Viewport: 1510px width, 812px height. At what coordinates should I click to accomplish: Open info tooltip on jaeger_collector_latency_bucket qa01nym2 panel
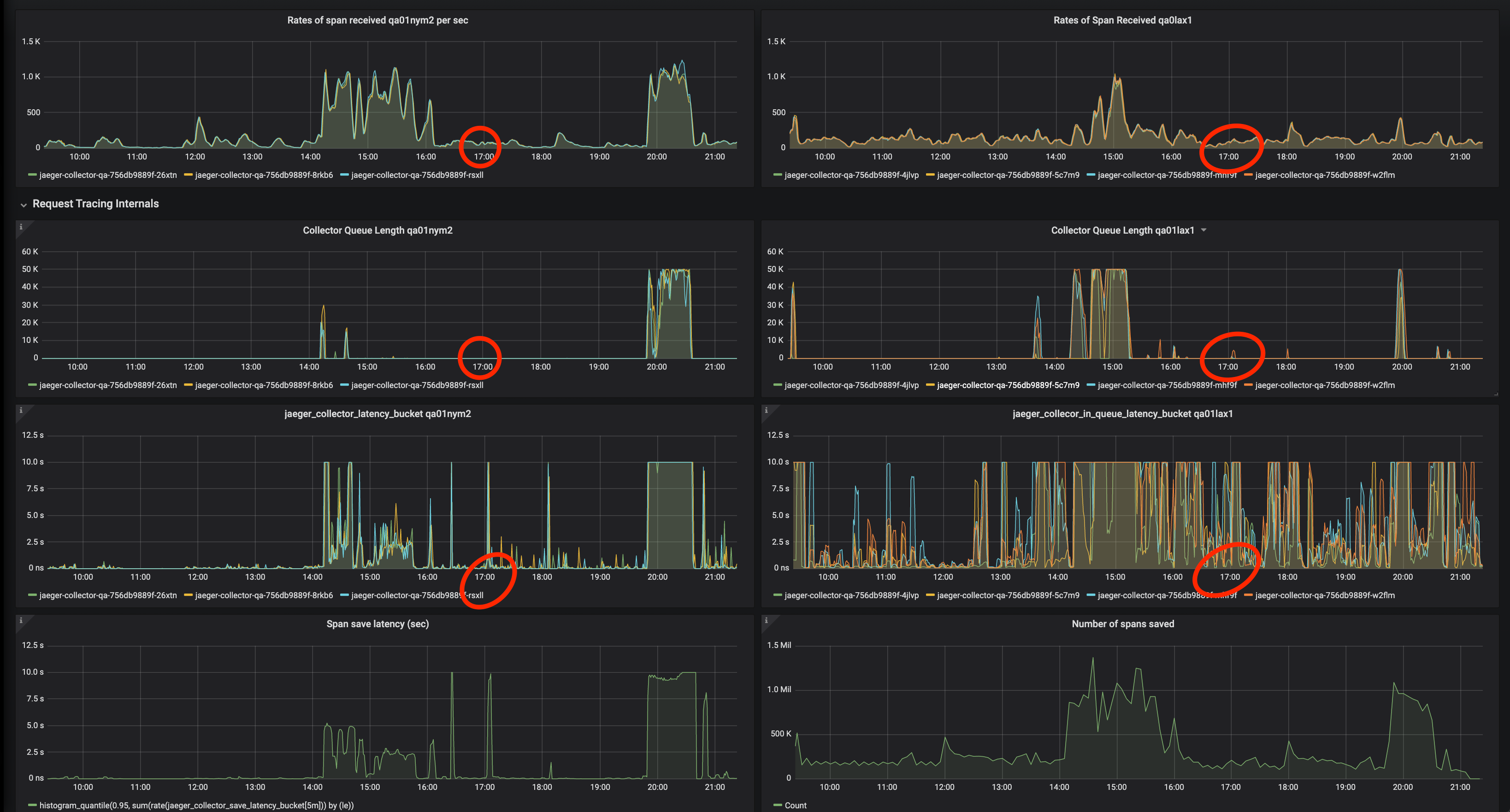click(22, 410)
